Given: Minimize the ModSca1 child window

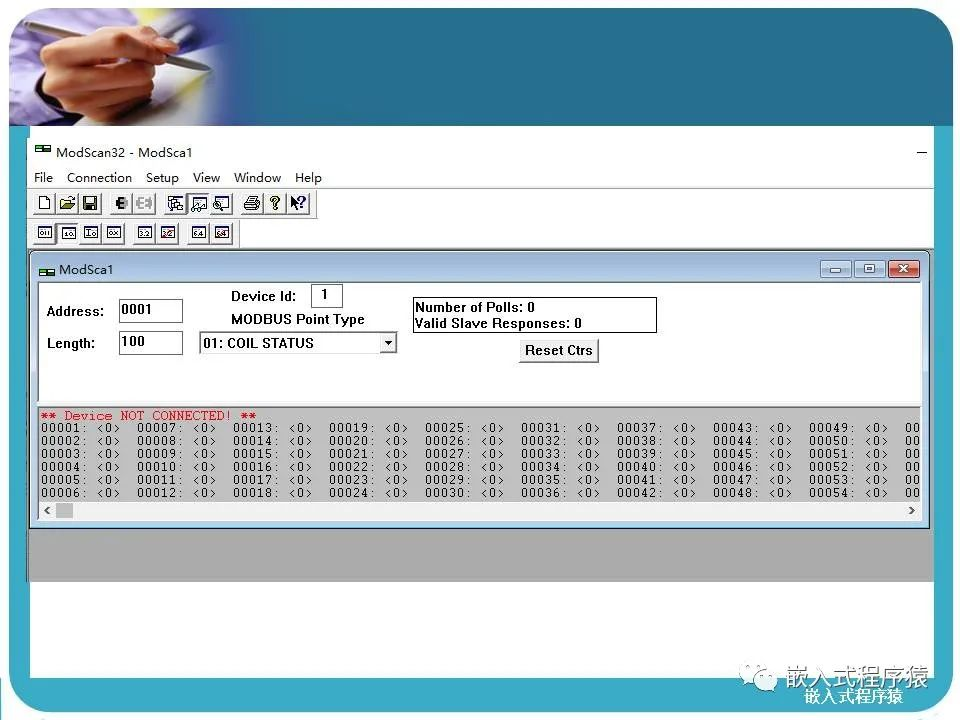Looking at the screenshot, I should coord(835,269).
